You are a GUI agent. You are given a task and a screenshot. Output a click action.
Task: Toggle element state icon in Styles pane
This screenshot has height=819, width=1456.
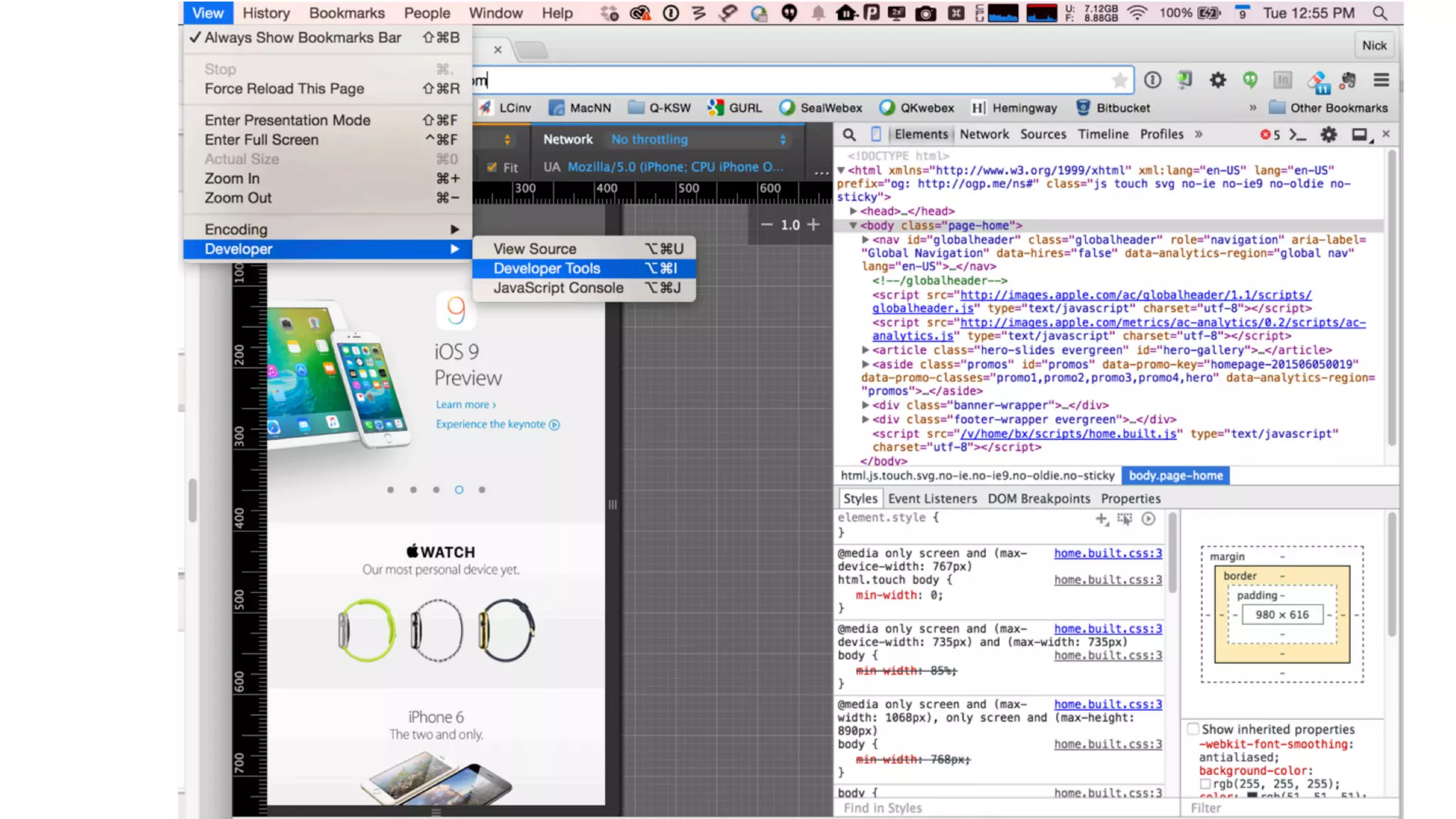click(1125, 519)
